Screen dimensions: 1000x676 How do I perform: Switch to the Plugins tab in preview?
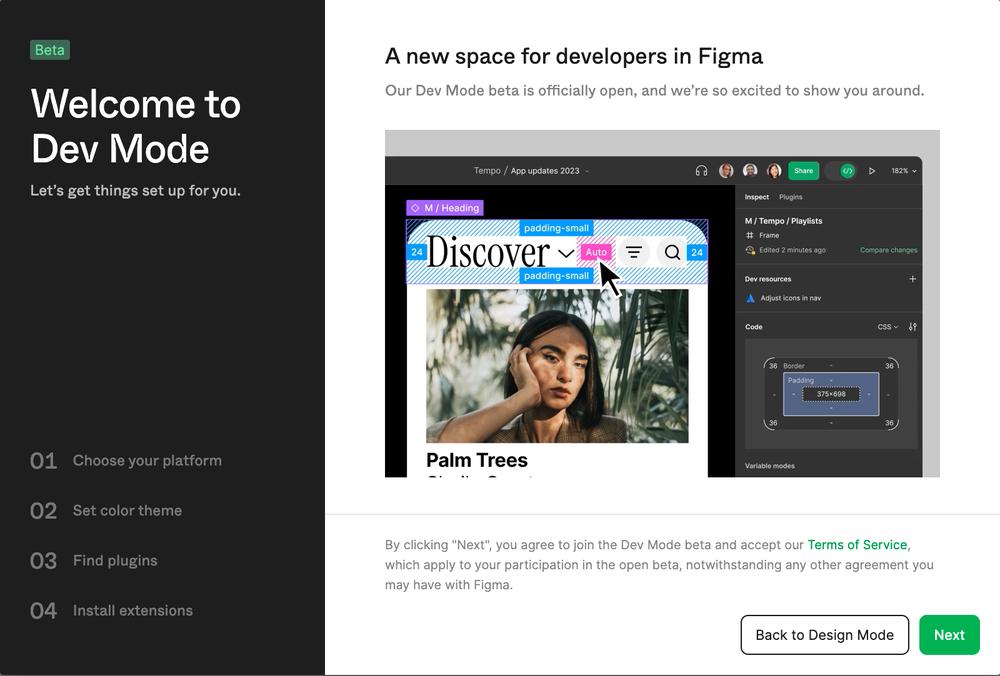[x=790, y=197]
